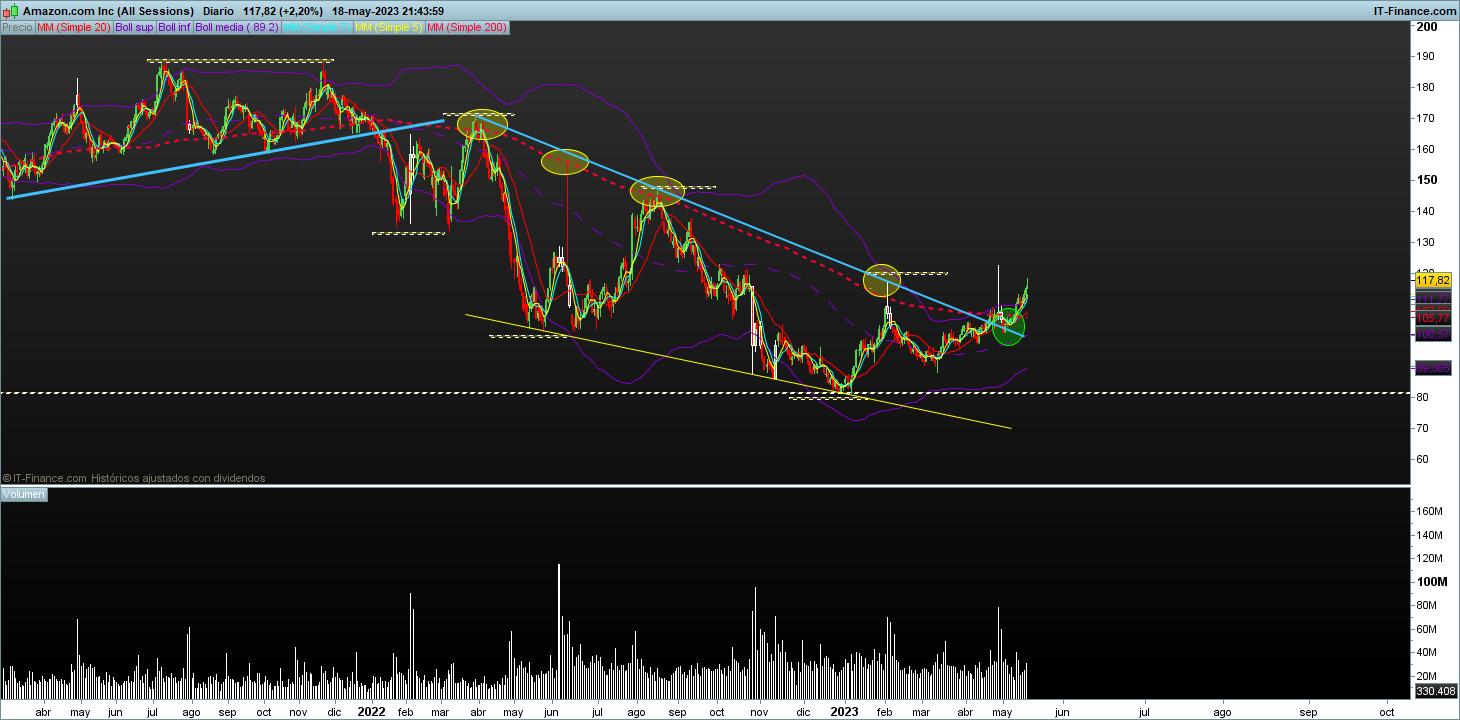Click the green circle marker on the chart
Image resolution: width=1460 pixels, height=720 pixels.
tap(1008, 328)
